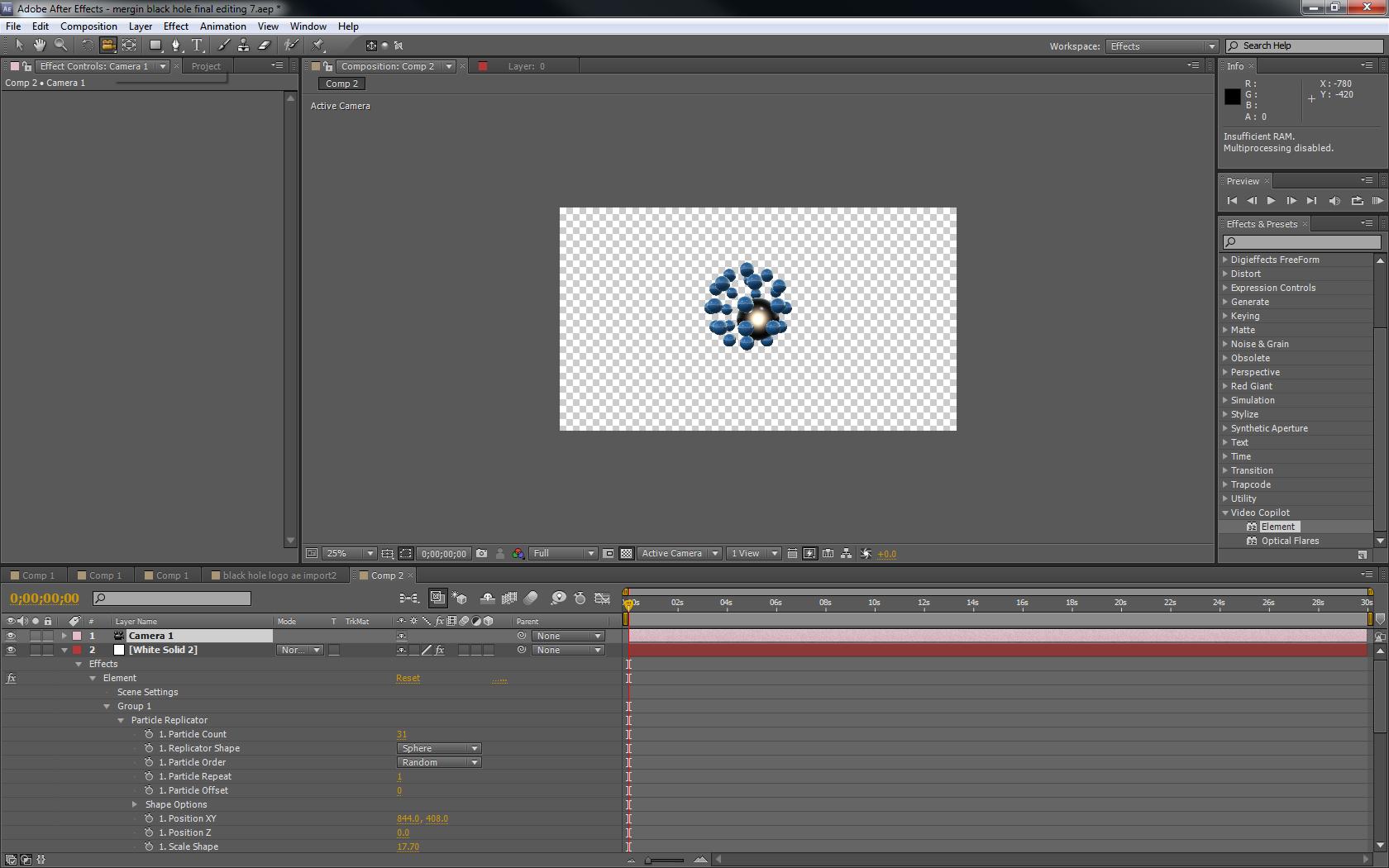Expand the Shape Options group

tap(135, 805)
